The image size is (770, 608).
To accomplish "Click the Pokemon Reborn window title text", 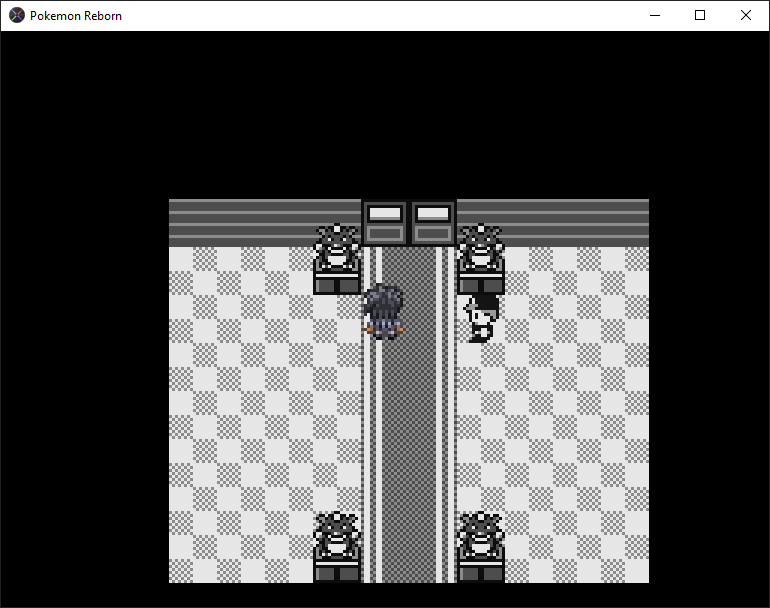I will click(x=76, y=16).
